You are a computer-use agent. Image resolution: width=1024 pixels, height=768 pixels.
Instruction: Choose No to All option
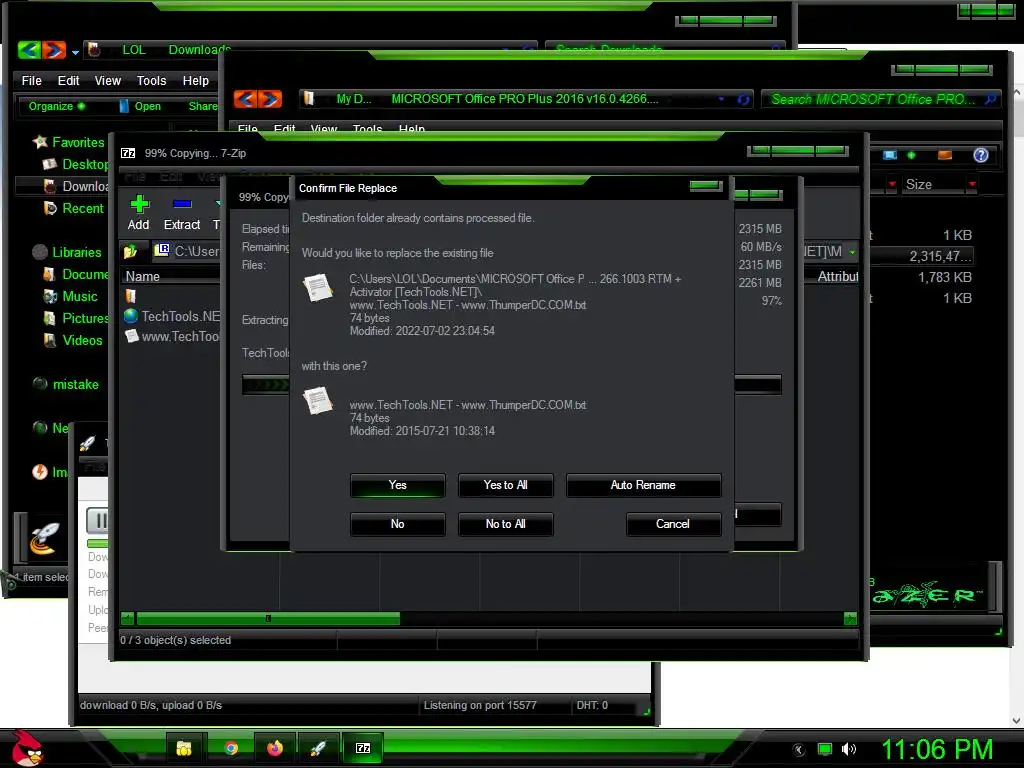[x=505, y=524]
